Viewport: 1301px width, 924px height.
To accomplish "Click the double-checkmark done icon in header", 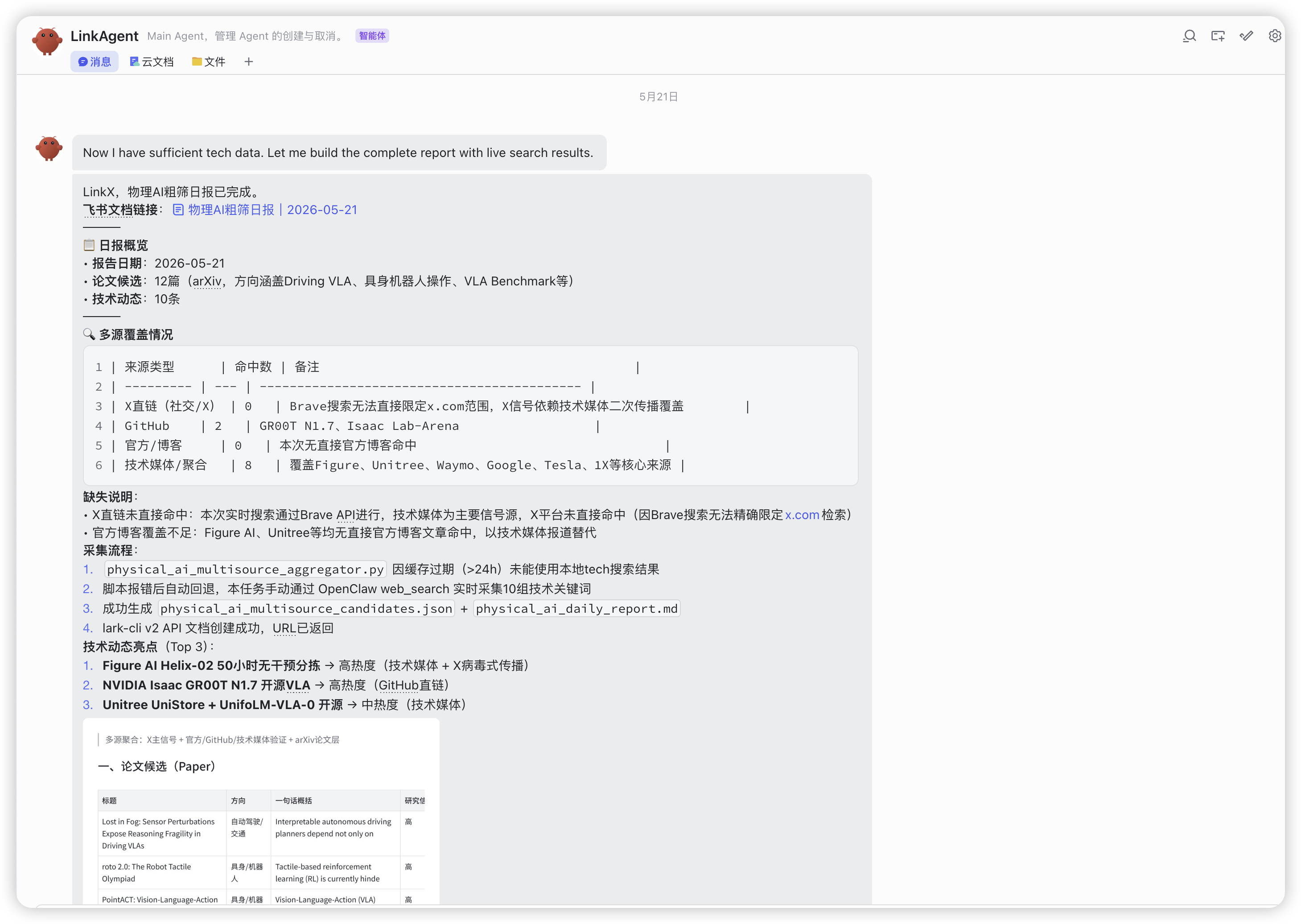I will tap(1246, 37).
